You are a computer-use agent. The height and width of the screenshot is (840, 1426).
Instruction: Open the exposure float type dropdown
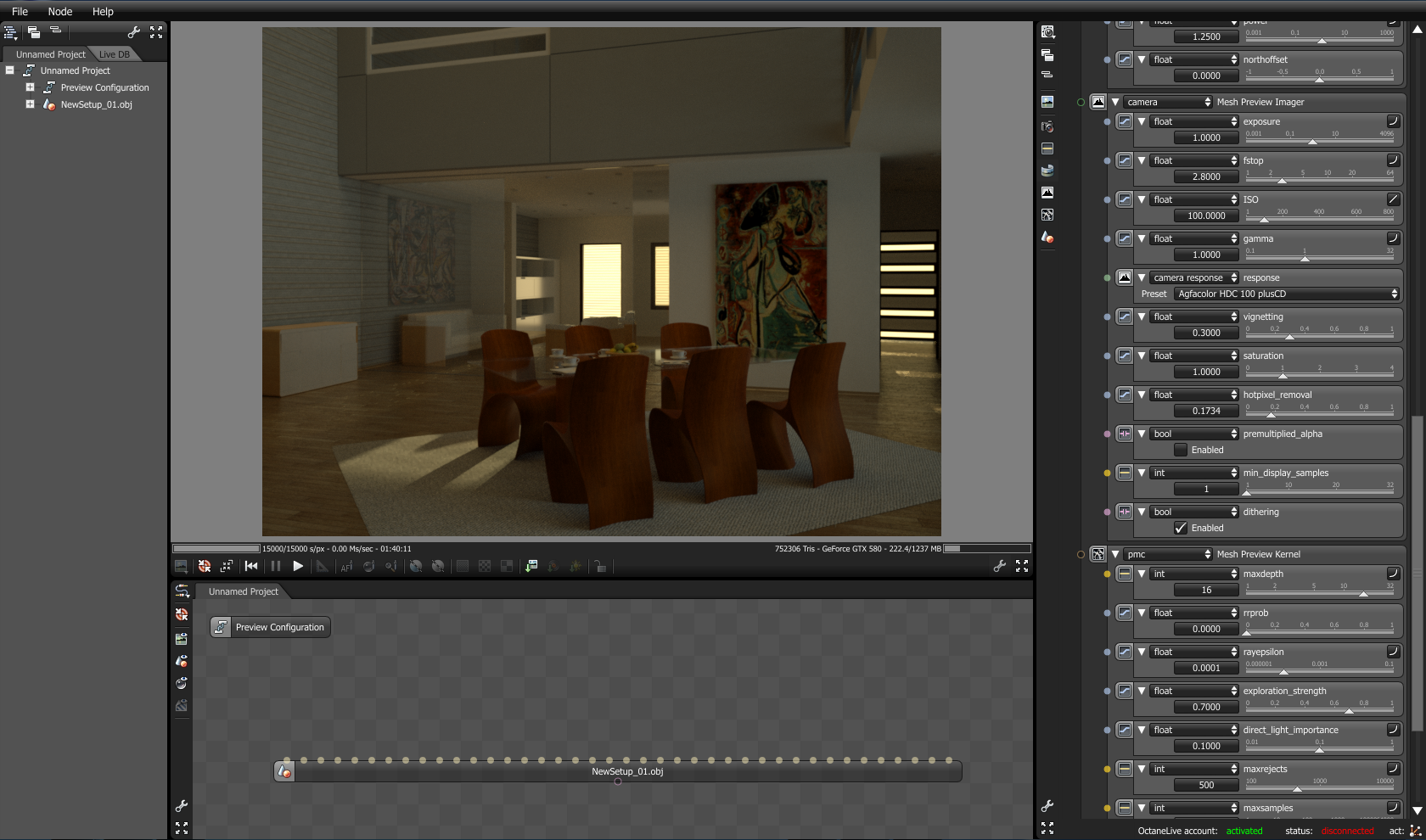tap(1195, 121)
